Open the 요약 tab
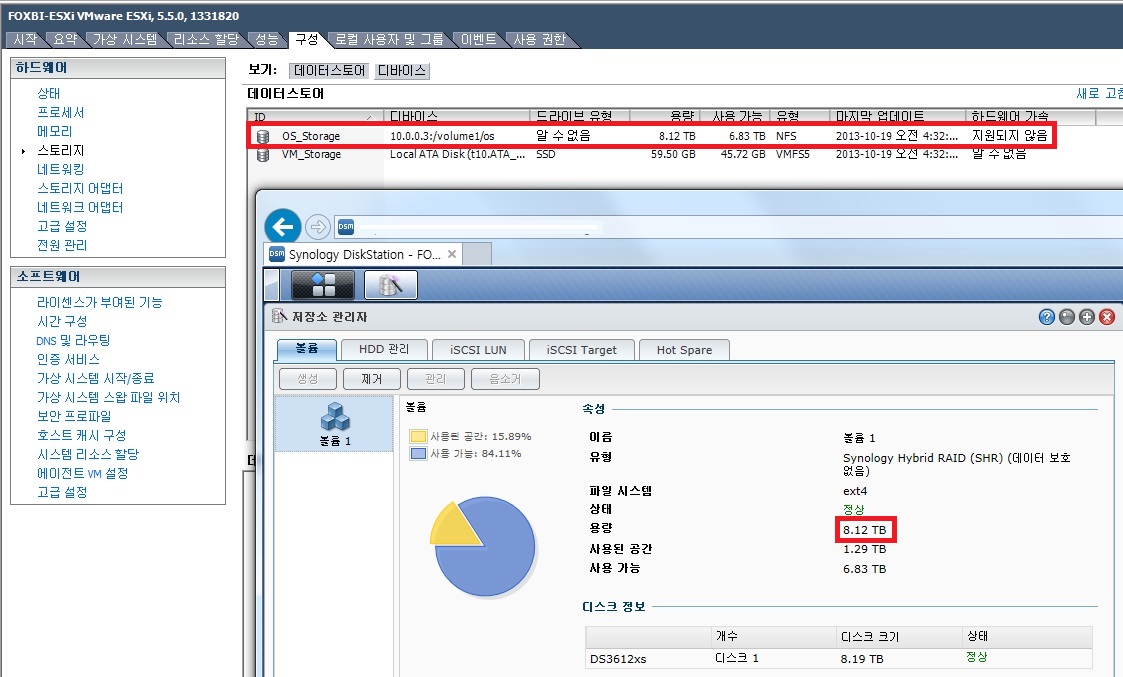This screenshot has height=677, width=1123. point(65,40)
